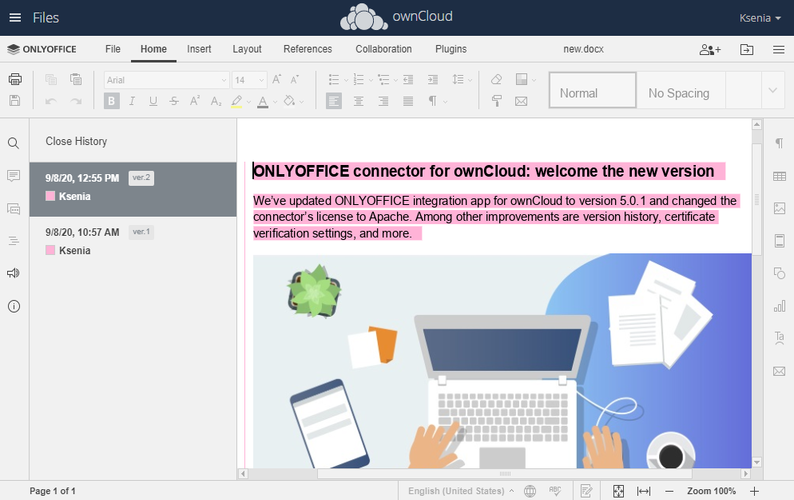This screenshot has width=794, height=500.
Task: Toggle strikethrough formatting
Action: pyautogui.click(x=174, y=101)
